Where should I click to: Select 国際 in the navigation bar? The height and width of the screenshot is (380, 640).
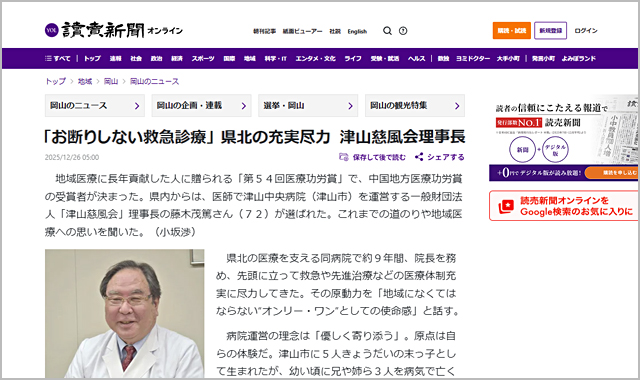pos(229,58)
